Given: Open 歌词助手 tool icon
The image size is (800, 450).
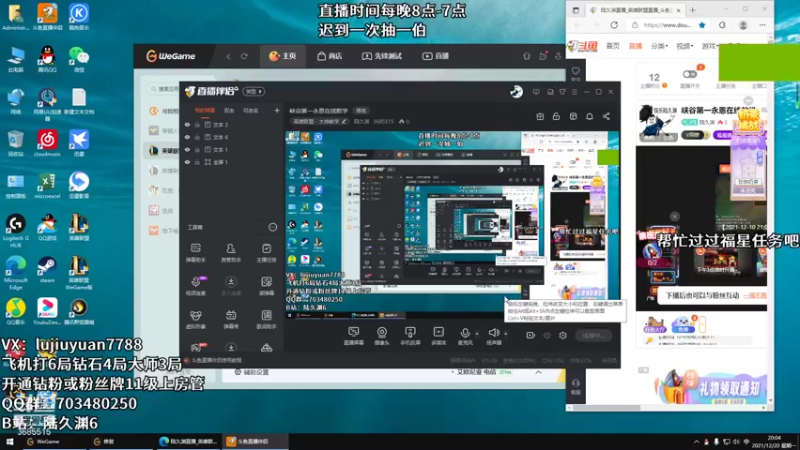Looking at the screenshot, I should (266, 319).
